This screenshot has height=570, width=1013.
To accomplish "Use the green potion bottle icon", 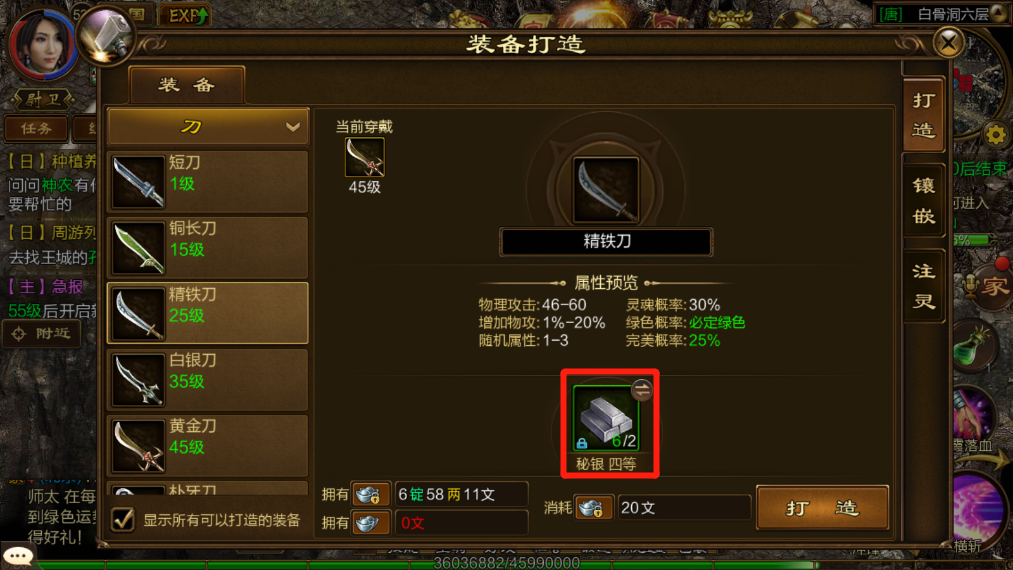I will pos(973,346).
